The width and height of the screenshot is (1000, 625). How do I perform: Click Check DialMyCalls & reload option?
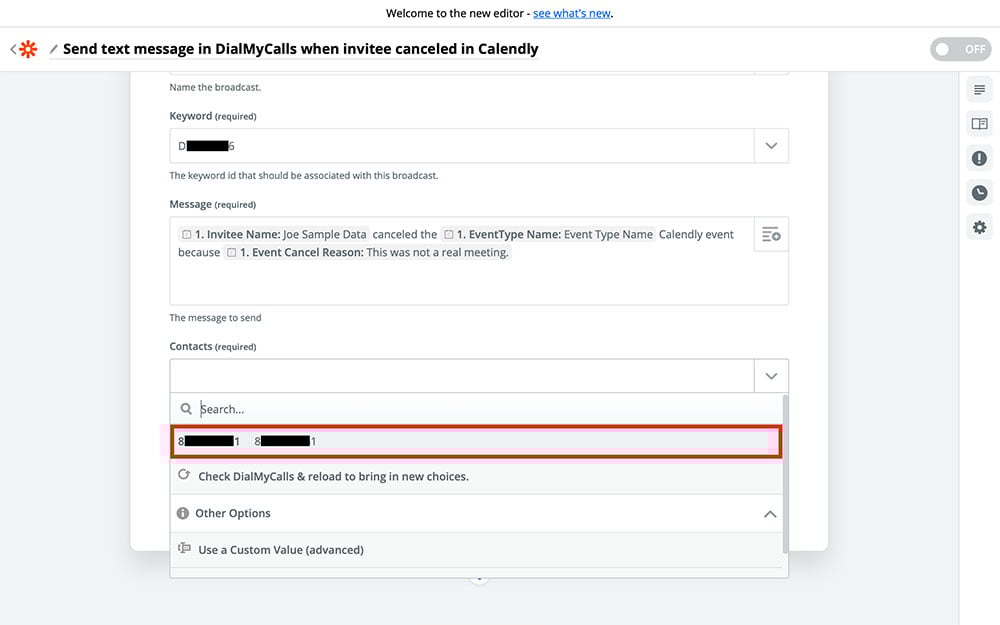333,476
